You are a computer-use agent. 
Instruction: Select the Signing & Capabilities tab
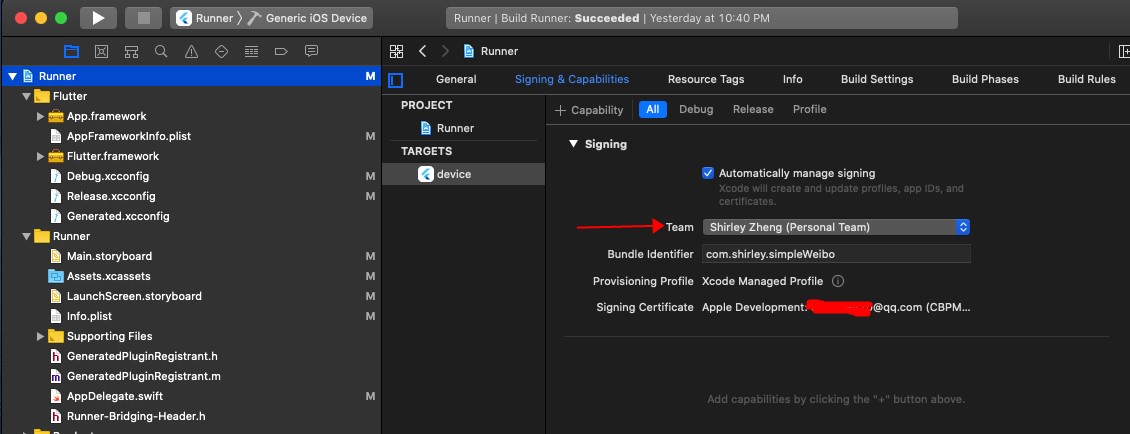pos(571,79)
